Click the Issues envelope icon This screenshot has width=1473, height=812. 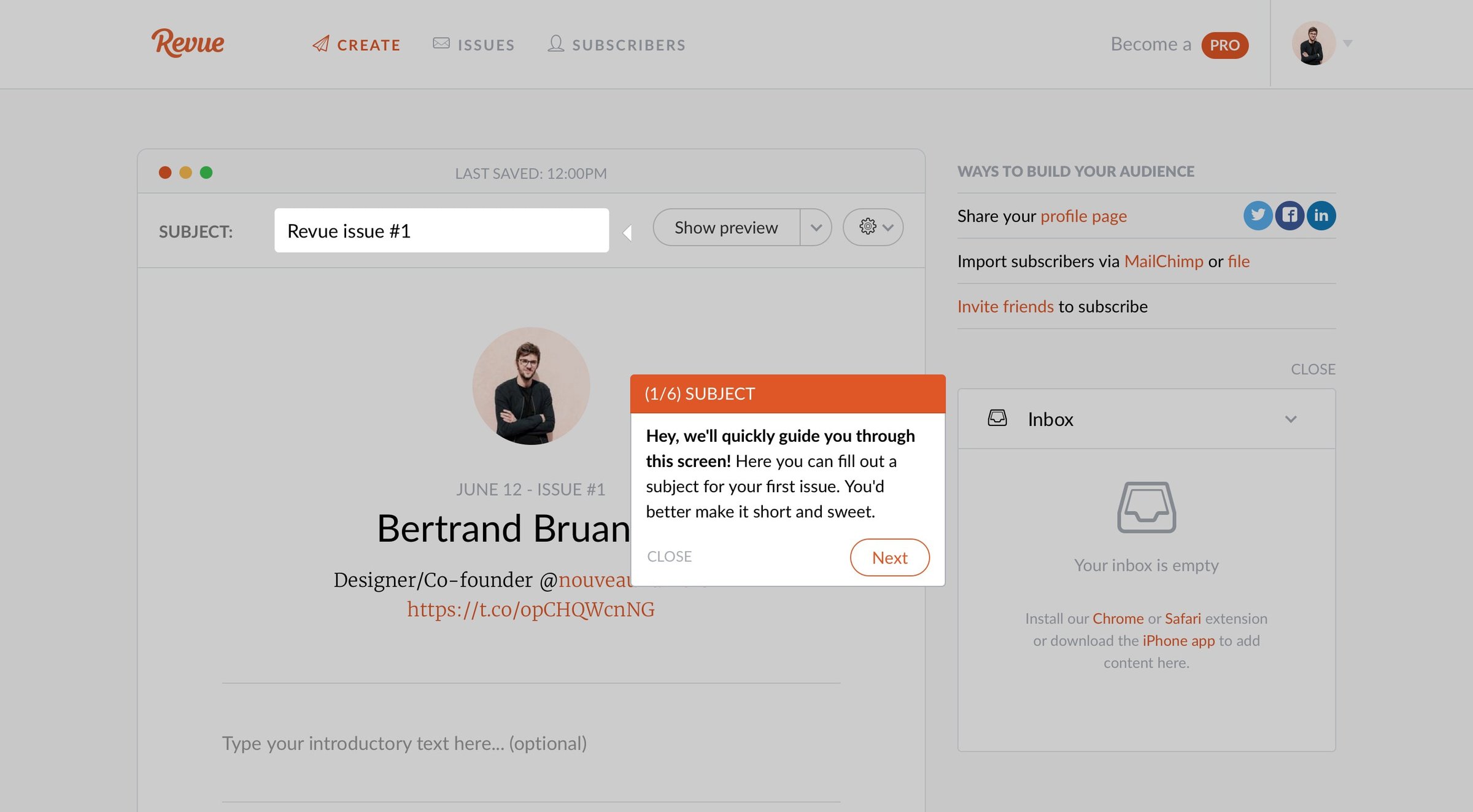(441, 43)
